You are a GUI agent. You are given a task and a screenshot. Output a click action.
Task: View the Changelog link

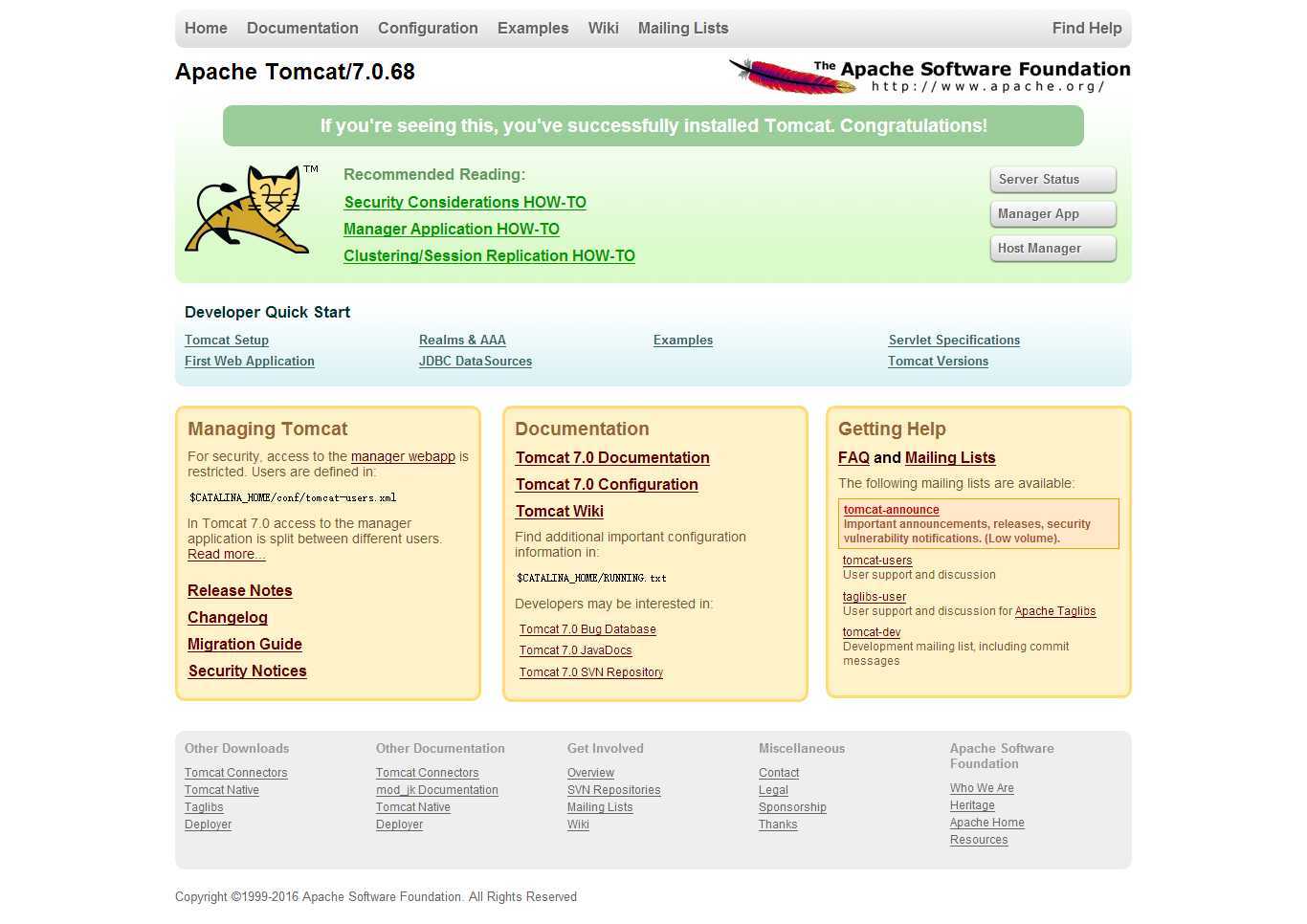[228, 618]
